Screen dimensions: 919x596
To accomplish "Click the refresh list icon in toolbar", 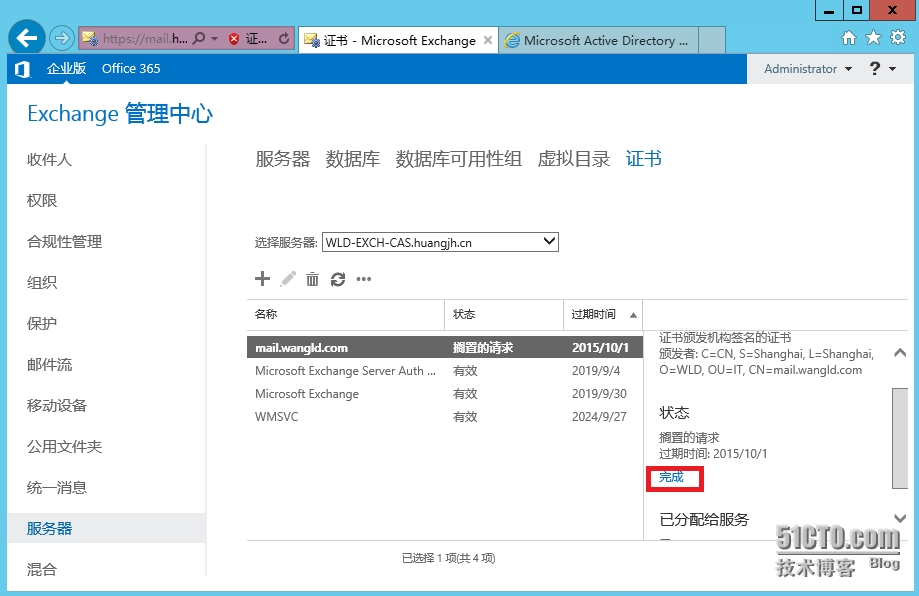I will pyautogui.click(x=338, y=280).
